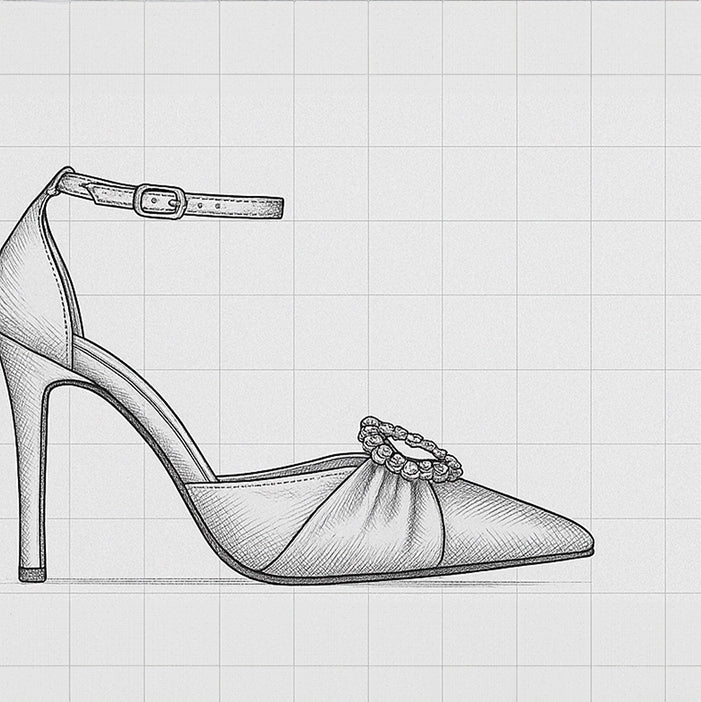The height and width of the screenshot is (702, 701).
Task: Click the ankle strap buckle
Action: tap(160, 200)
